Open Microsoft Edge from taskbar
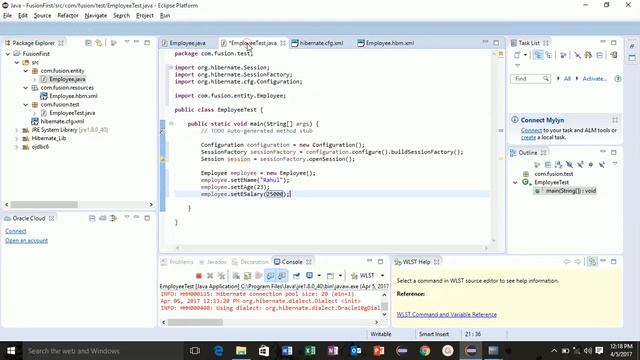Screen dimensions: 640x360 218,351
